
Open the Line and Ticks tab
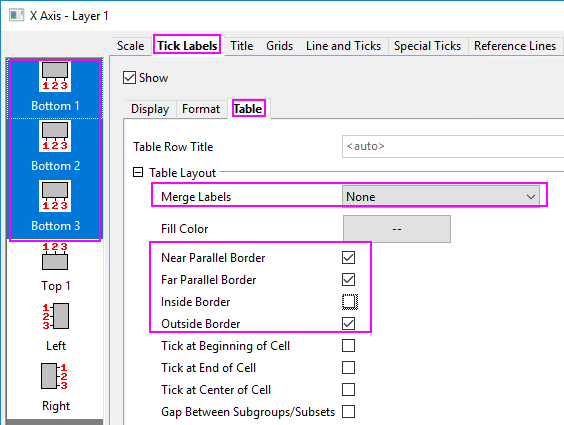pyautogui.click(x=343, y=46)
